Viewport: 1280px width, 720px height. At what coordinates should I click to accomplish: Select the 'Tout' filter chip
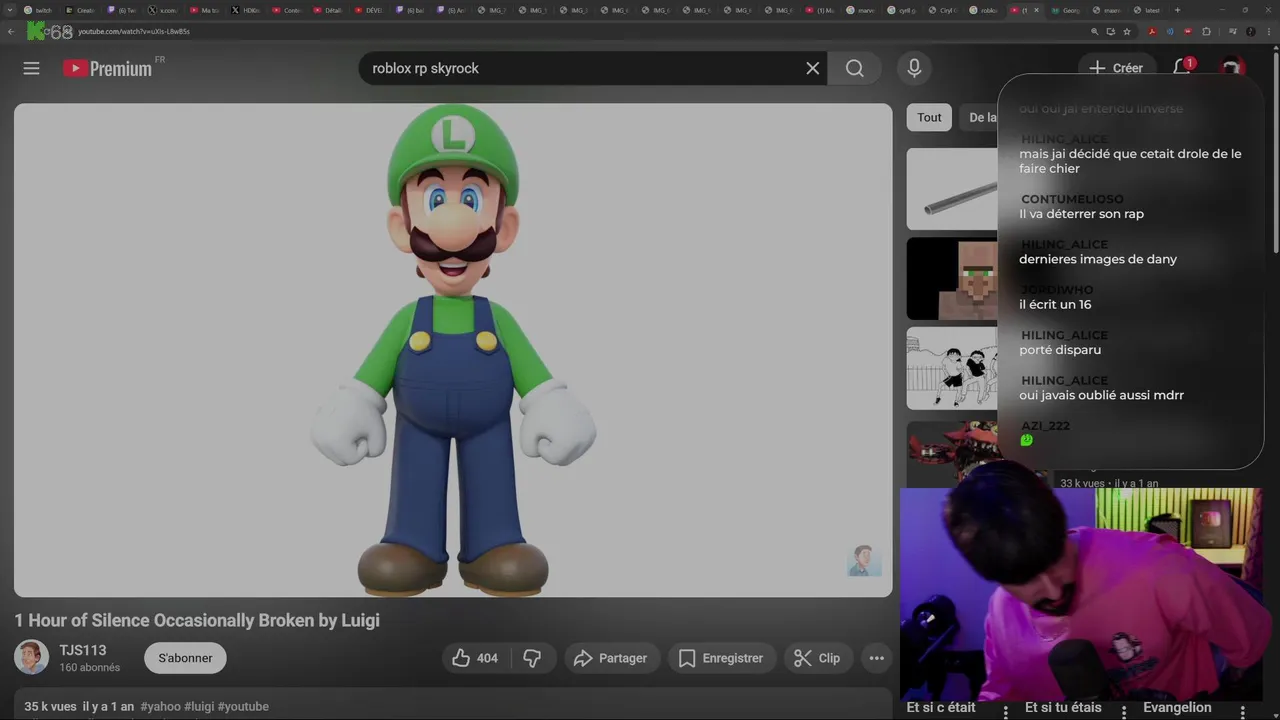pos(929,117)
